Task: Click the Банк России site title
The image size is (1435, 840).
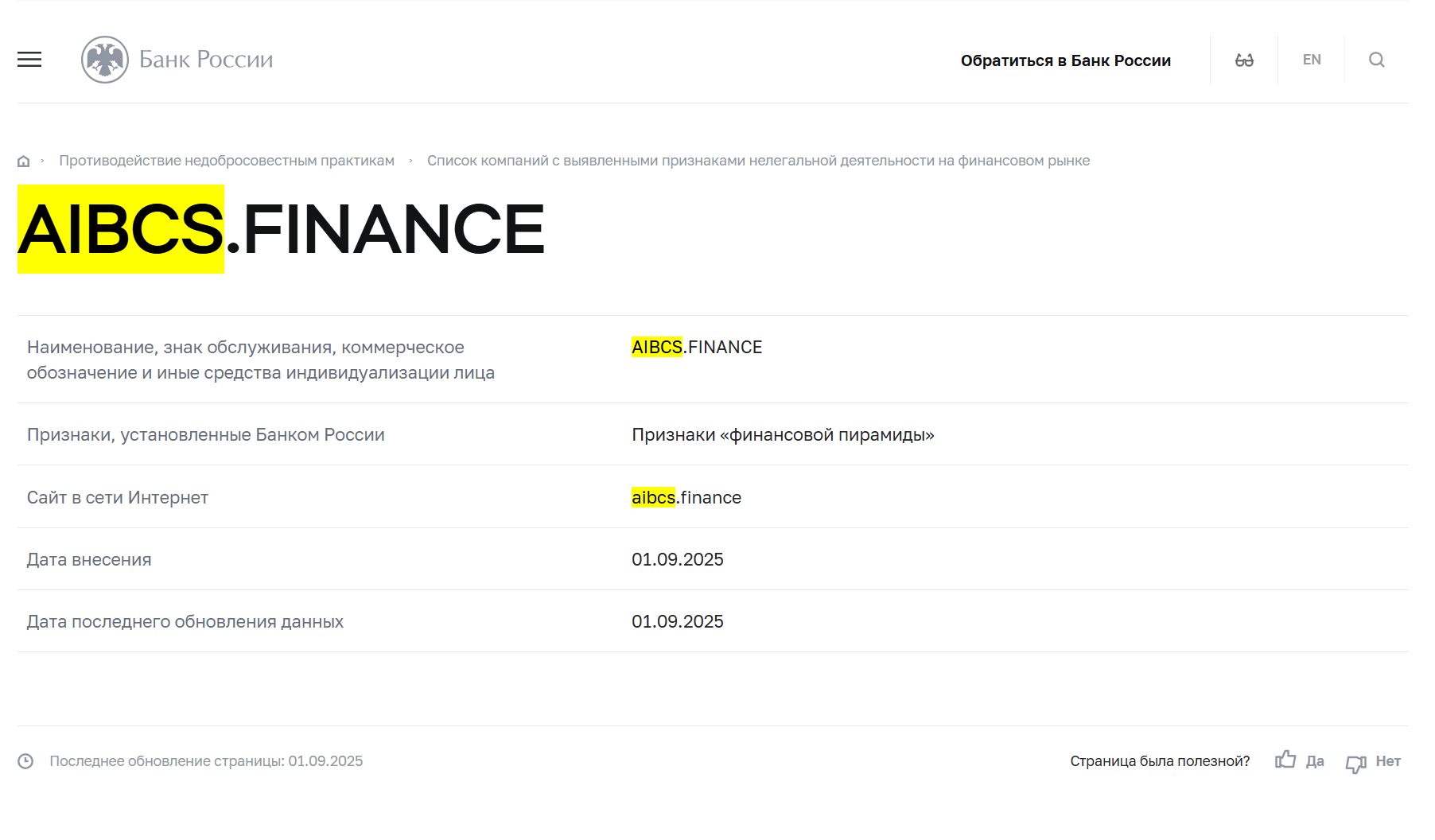Action: [206, 60]
